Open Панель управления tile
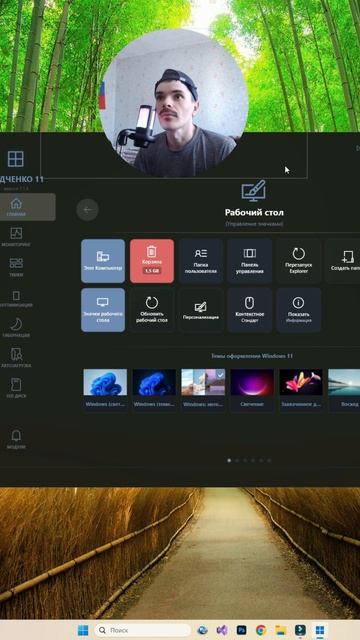Screen dimensions: 360x640 pos(250,261)
